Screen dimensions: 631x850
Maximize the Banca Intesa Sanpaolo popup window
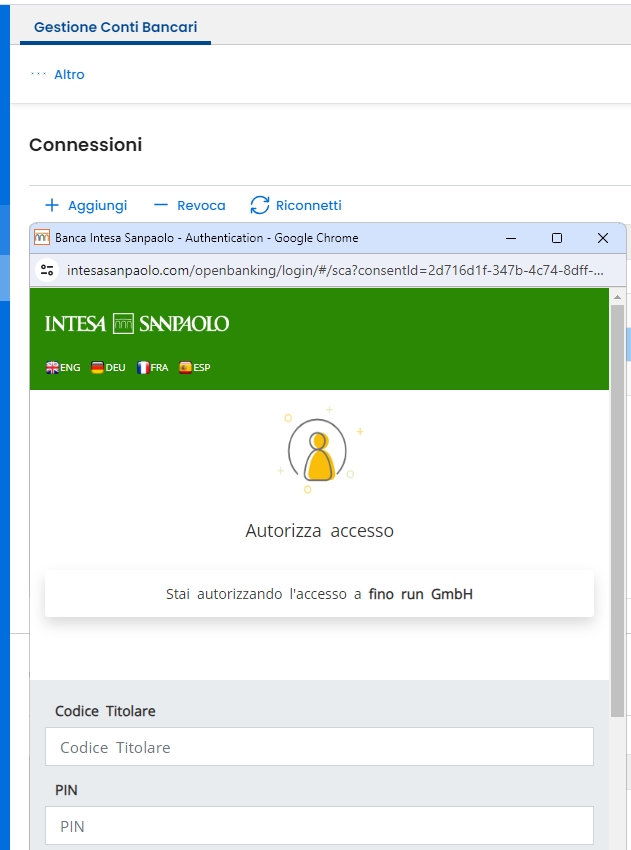(557, 238)
